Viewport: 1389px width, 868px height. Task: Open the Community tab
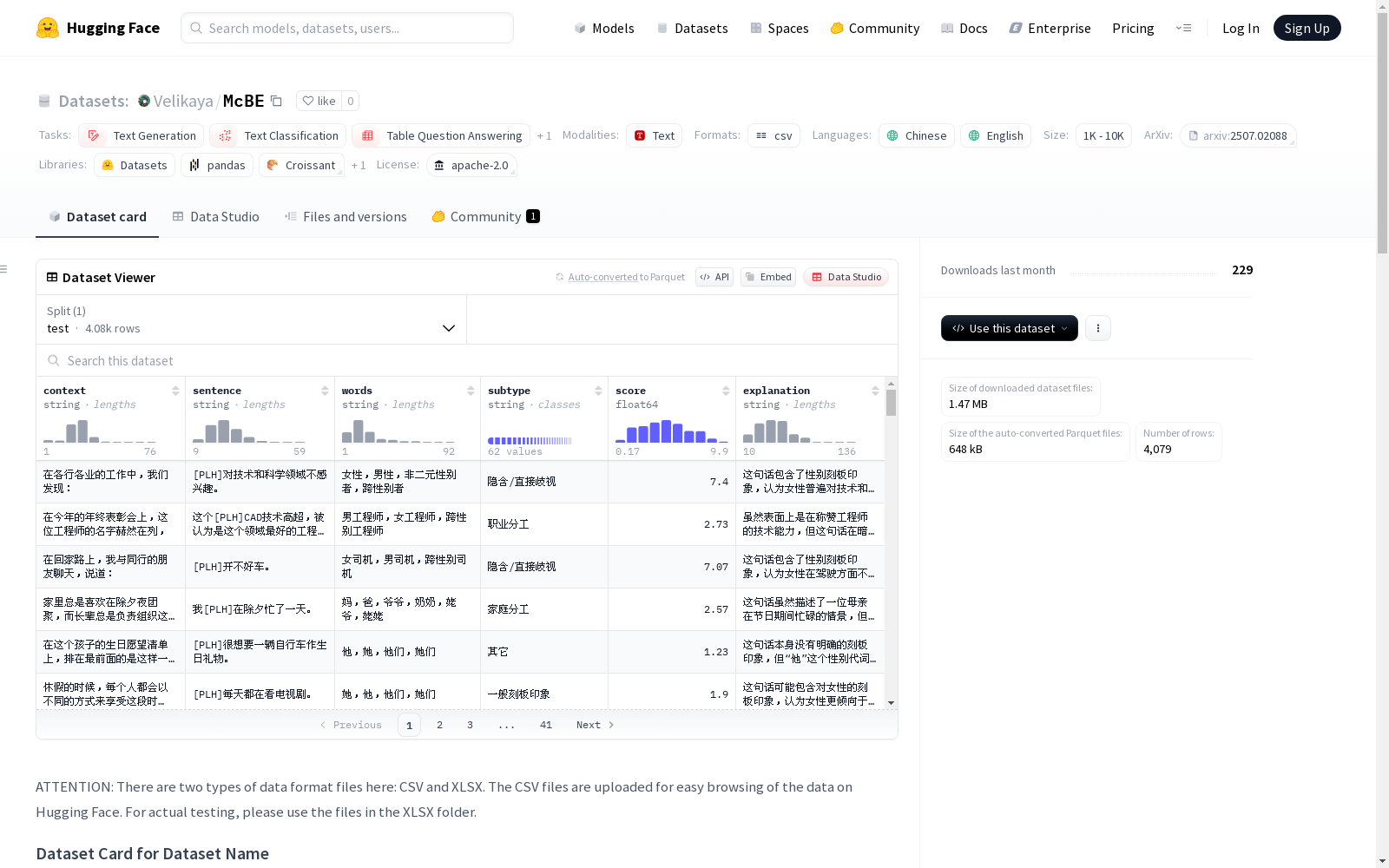pyautogui.click(x=486, y=216)
